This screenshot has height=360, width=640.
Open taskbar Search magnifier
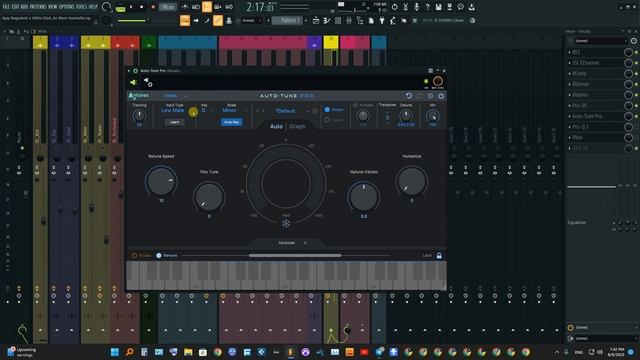[x=129, y=352]
